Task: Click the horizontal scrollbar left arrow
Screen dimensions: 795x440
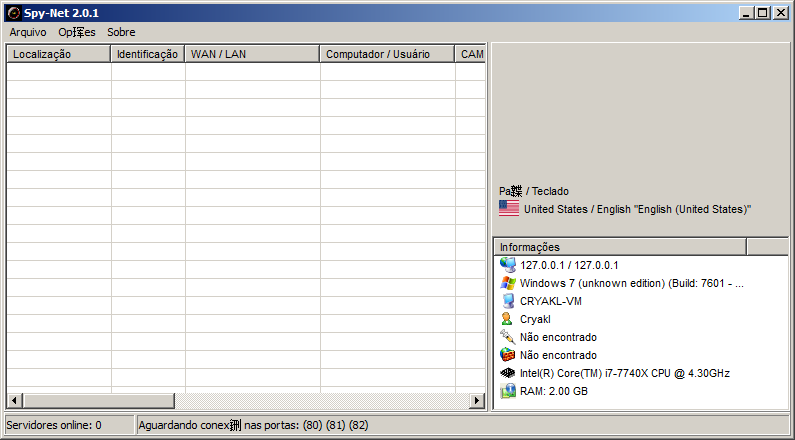Action: click(x=15, y=401)
